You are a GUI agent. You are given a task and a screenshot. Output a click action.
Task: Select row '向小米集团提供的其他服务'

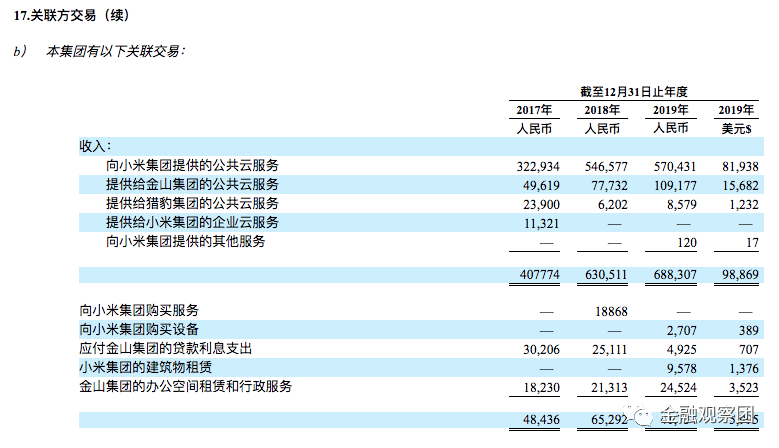pos(185,241)
